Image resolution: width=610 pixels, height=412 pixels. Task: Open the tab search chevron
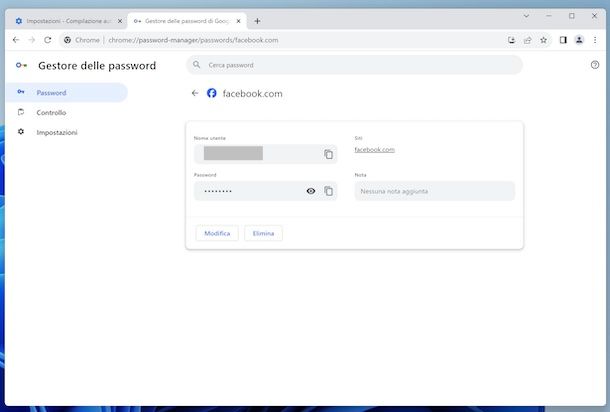click(x=526, y=16)
